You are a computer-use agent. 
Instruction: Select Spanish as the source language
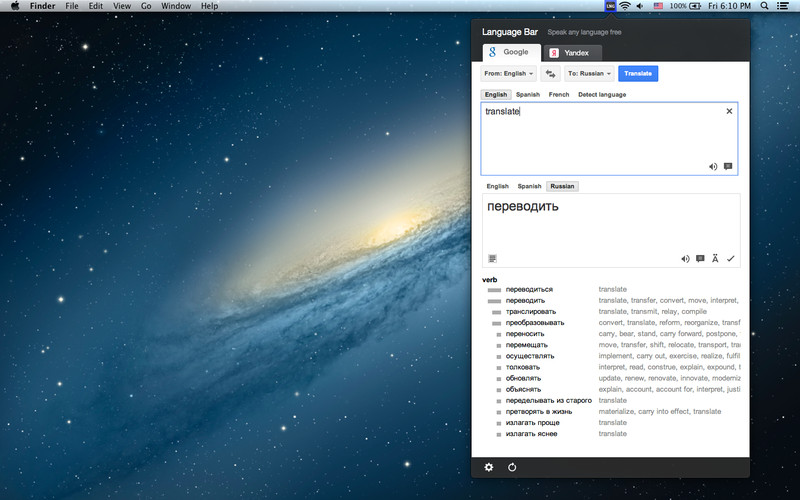(x=528, y=95)
